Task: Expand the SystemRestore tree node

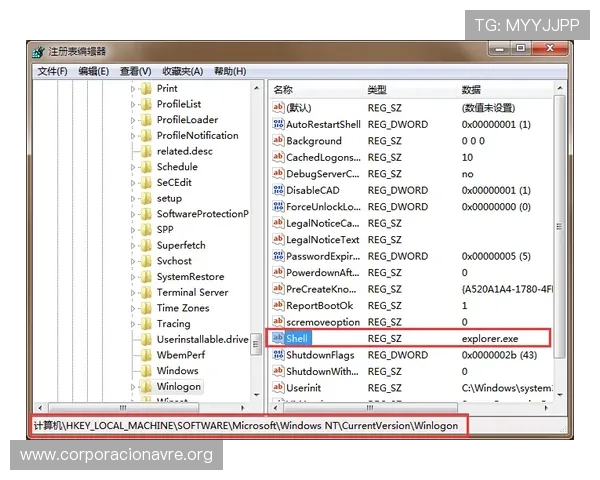Action: click(x=133, y=277)
